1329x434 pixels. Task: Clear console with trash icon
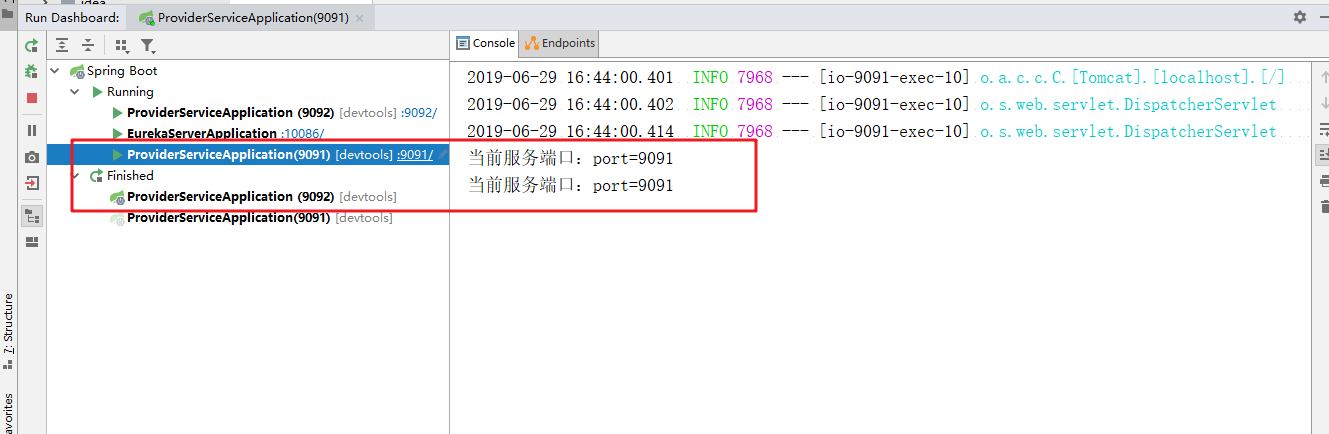tap(1323, 206)
